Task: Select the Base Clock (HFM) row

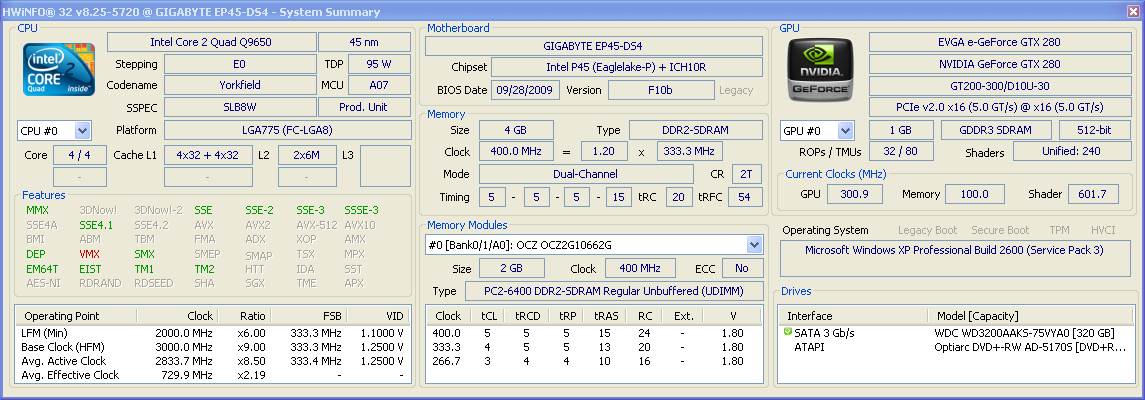Action: [212, 347]
